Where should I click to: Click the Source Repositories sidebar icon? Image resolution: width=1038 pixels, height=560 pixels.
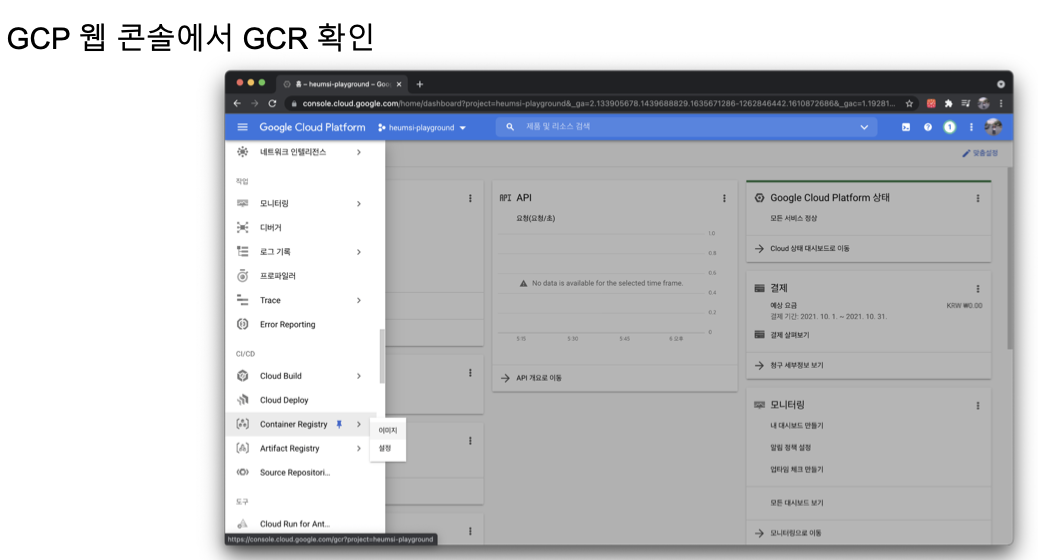242,472
